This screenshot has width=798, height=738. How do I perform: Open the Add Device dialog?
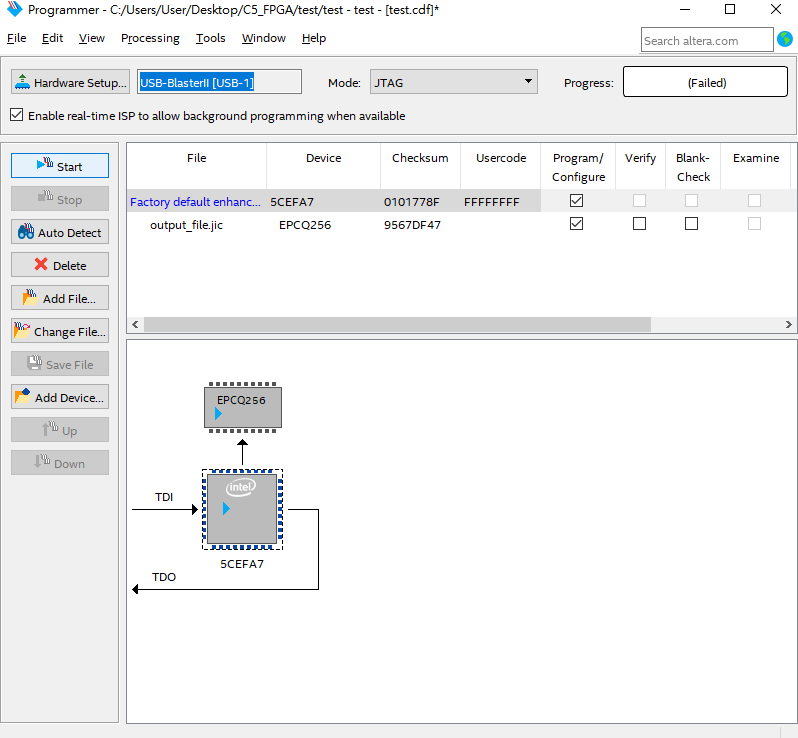tap(60, 397)
